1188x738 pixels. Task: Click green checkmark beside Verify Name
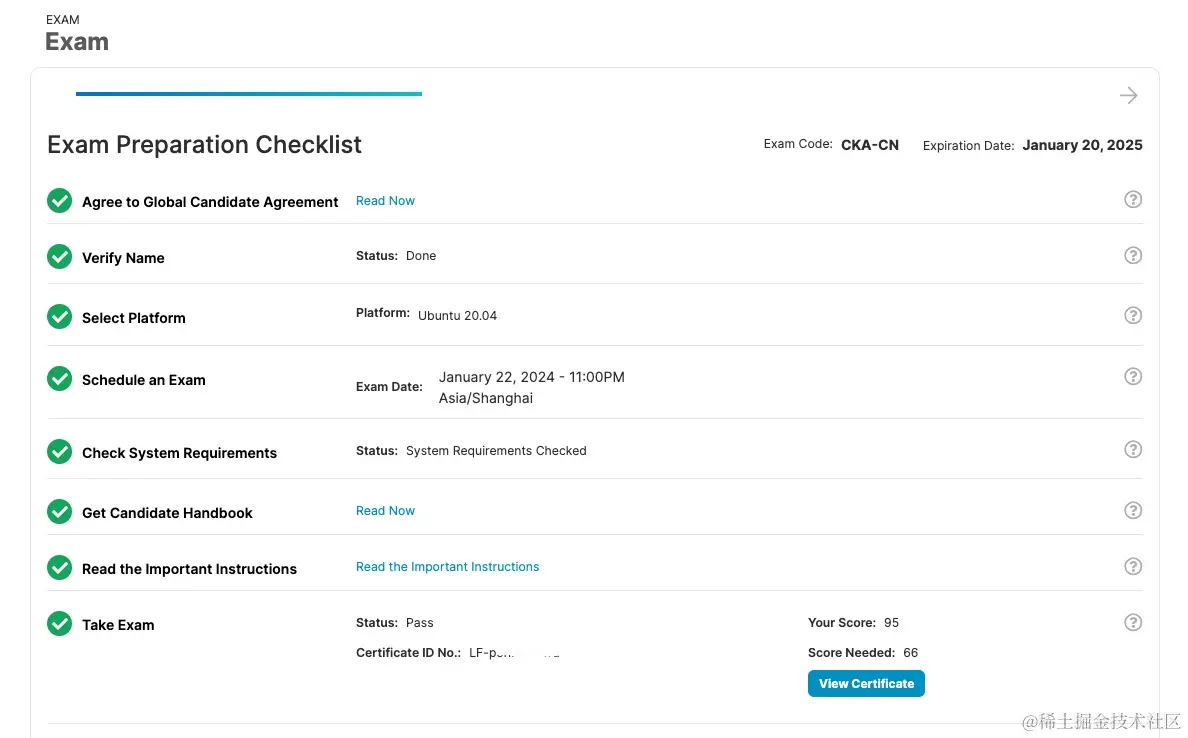tap(59, 257)
